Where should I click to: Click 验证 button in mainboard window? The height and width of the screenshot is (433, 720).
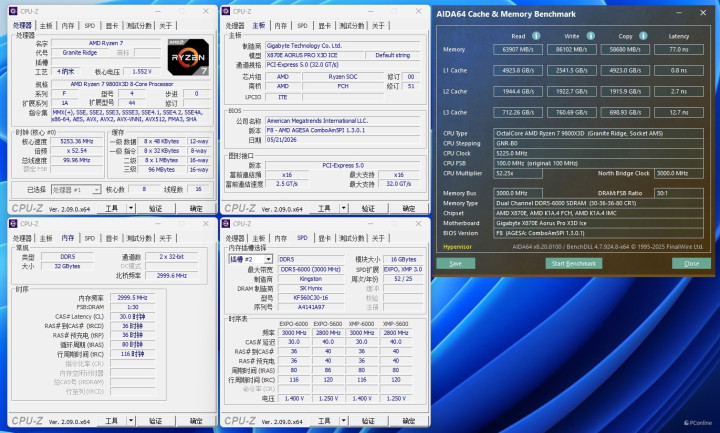coord(368,208)
